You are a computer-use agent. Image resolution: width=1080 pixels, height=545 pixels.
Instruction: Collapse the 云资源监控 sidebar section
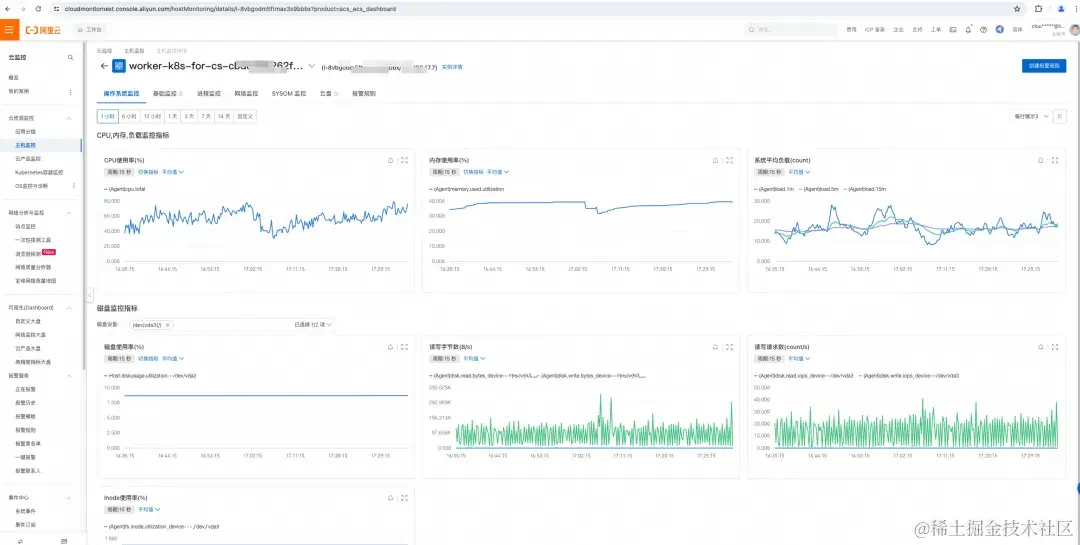(69, 119)
